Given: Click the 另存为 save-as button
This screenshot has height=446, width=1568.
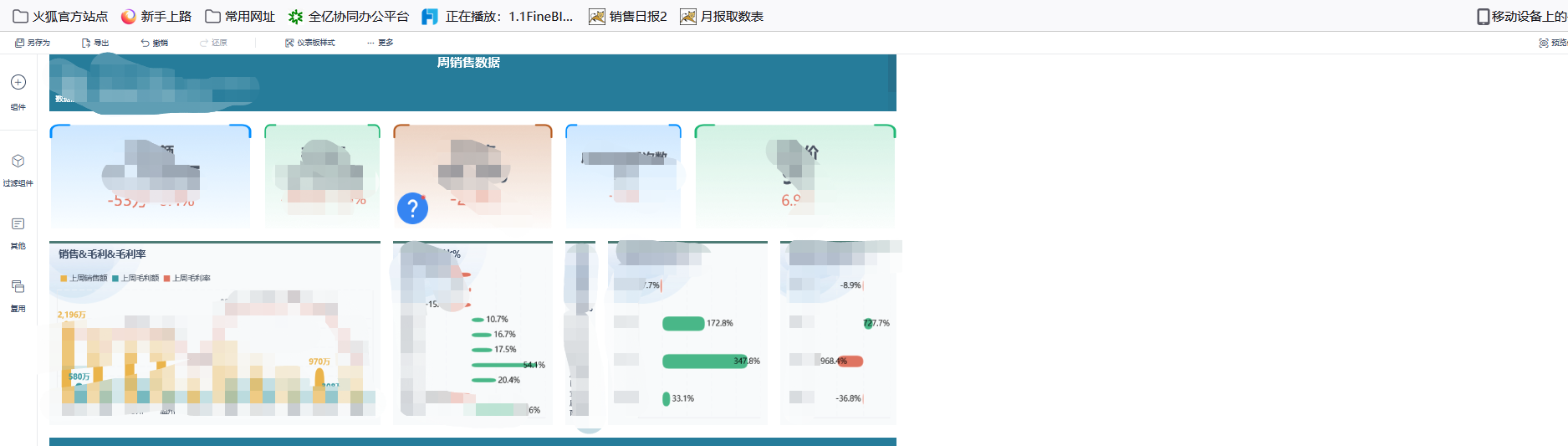Looking at the screenshot, I should [x=33, y=43].
